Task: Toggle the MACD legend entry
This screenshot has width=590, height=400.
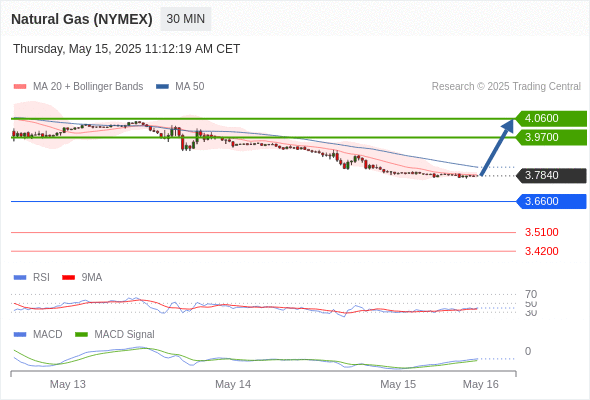Action: coord(38,334)
